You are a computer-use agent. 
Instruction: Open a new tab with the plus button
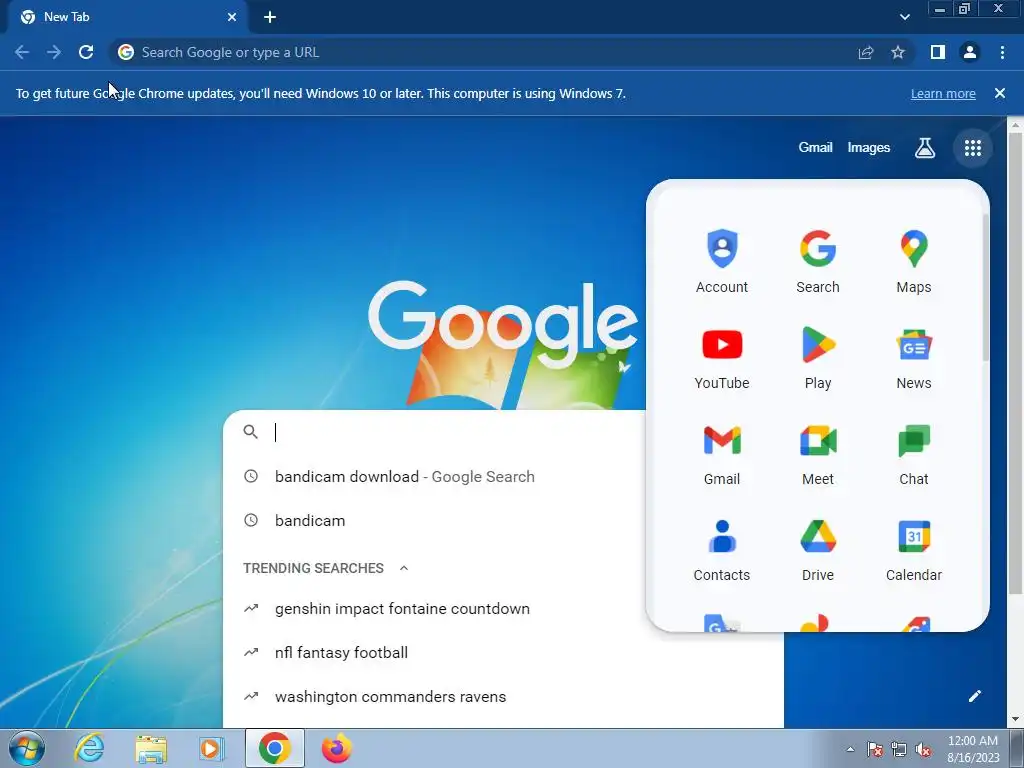pyautogui.click(x=270, y=18)
